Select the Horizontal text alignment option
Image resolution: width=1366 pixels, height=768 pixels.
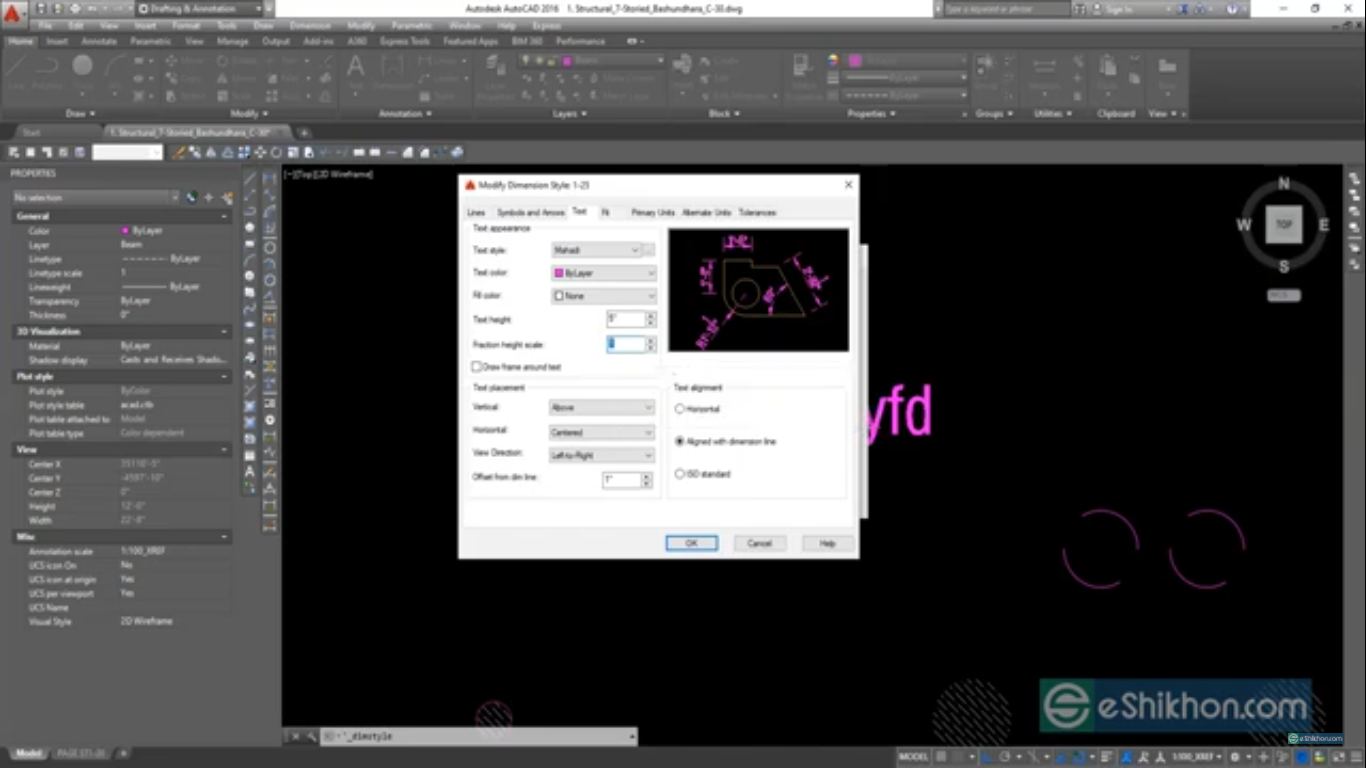point(681,408)
